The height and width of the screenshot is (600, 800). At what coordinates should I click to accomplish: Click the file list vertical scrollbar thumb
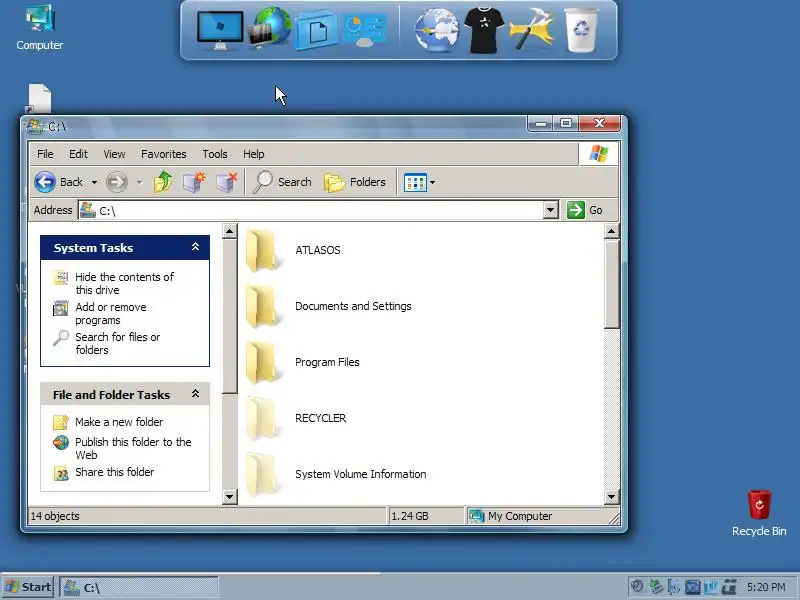click(x=611, y=284)
